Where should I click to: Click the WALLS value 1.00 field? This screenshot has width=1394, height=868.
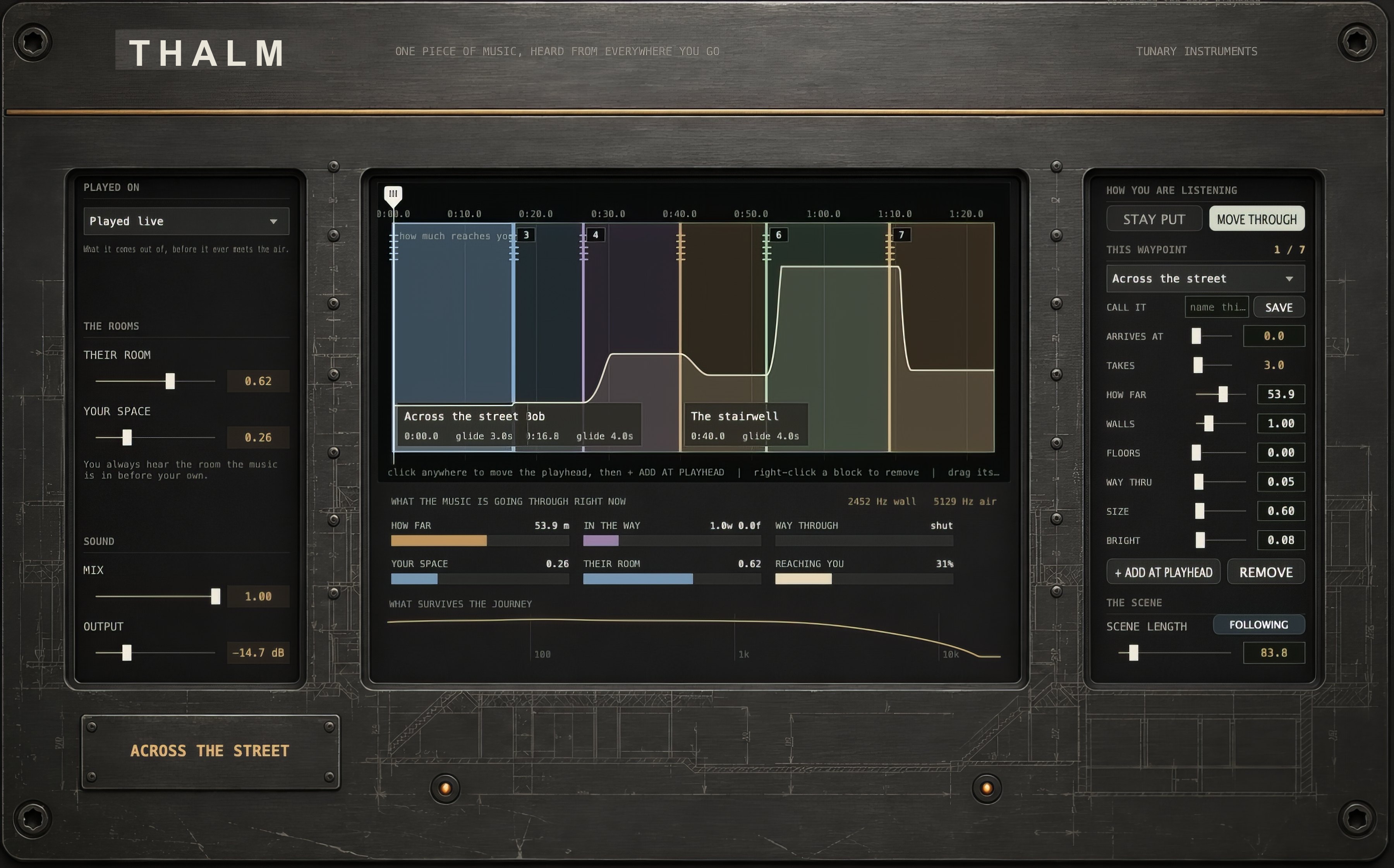(x=1280, y=424)
